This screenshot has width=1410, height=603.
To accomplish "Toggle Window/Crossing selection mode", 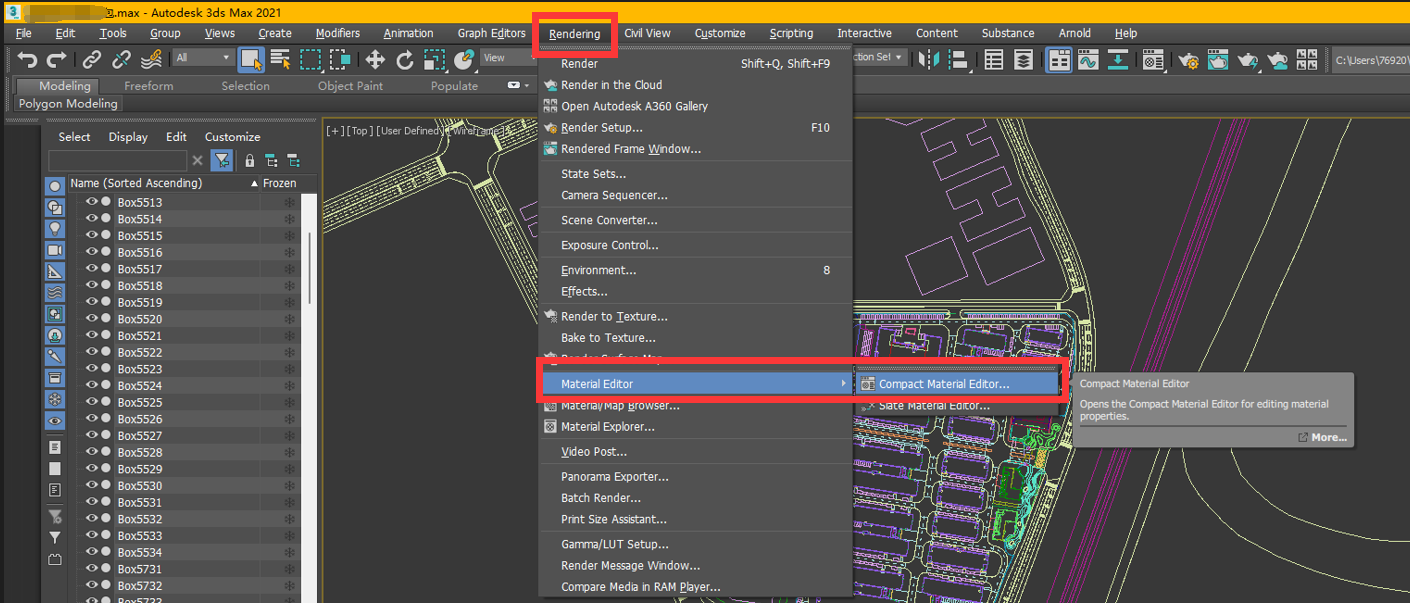I will click(x=340, y=59).
